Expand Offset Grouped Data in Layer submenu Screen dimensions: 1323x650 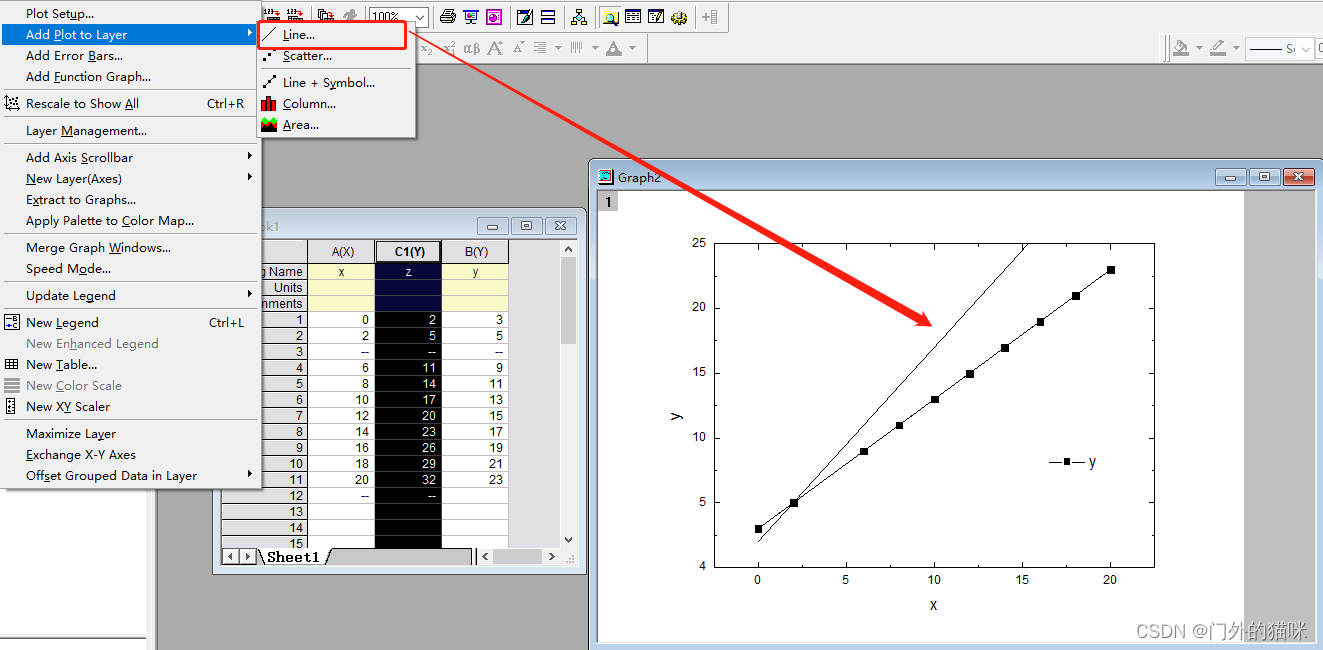[130, 475]
